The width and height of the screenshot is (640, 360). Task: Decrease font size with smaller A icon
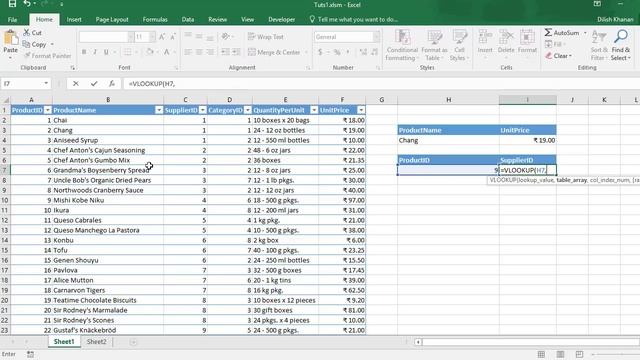(x=173, y=37)
